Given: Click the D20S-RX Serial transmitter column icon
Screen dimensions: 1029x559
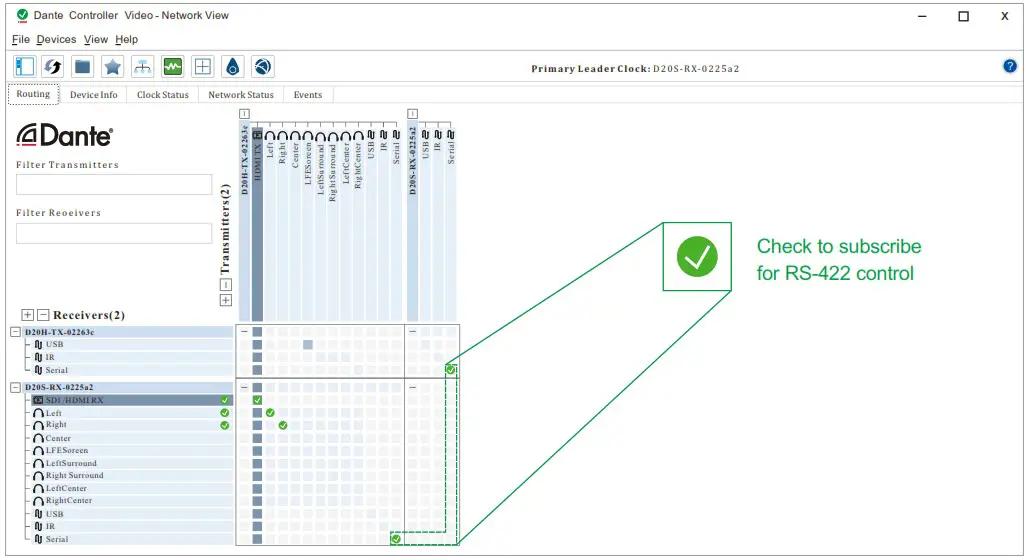Looking at the screenshot, I should [451, 135].
